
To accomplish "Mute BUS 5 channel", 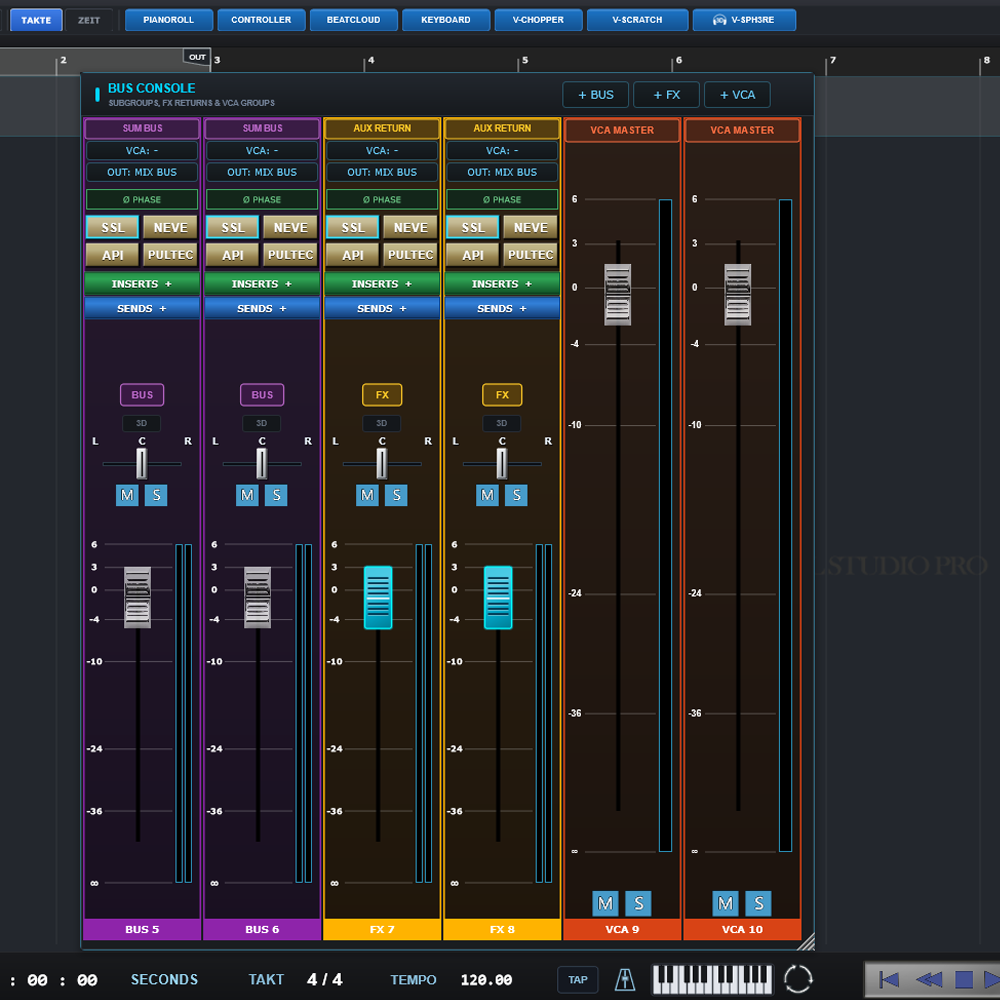I will [127, 495].
